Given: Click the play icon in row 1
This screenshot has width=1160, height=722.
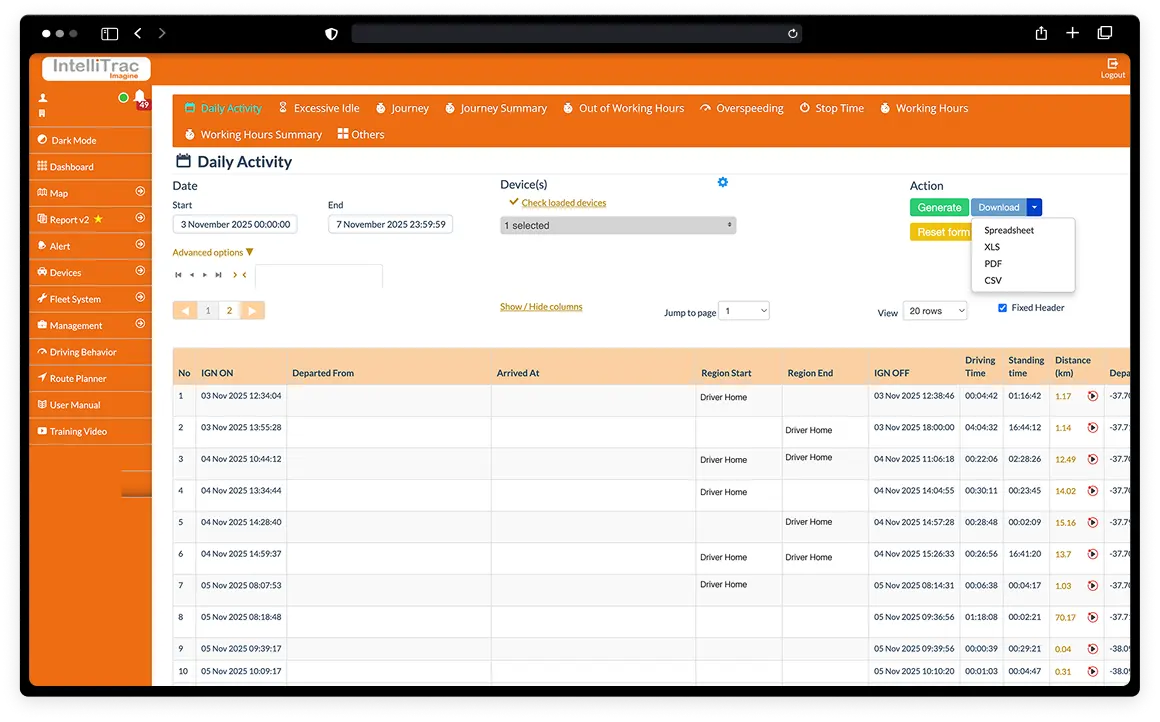Looking at the screenshot, I should pos(1092,396).
